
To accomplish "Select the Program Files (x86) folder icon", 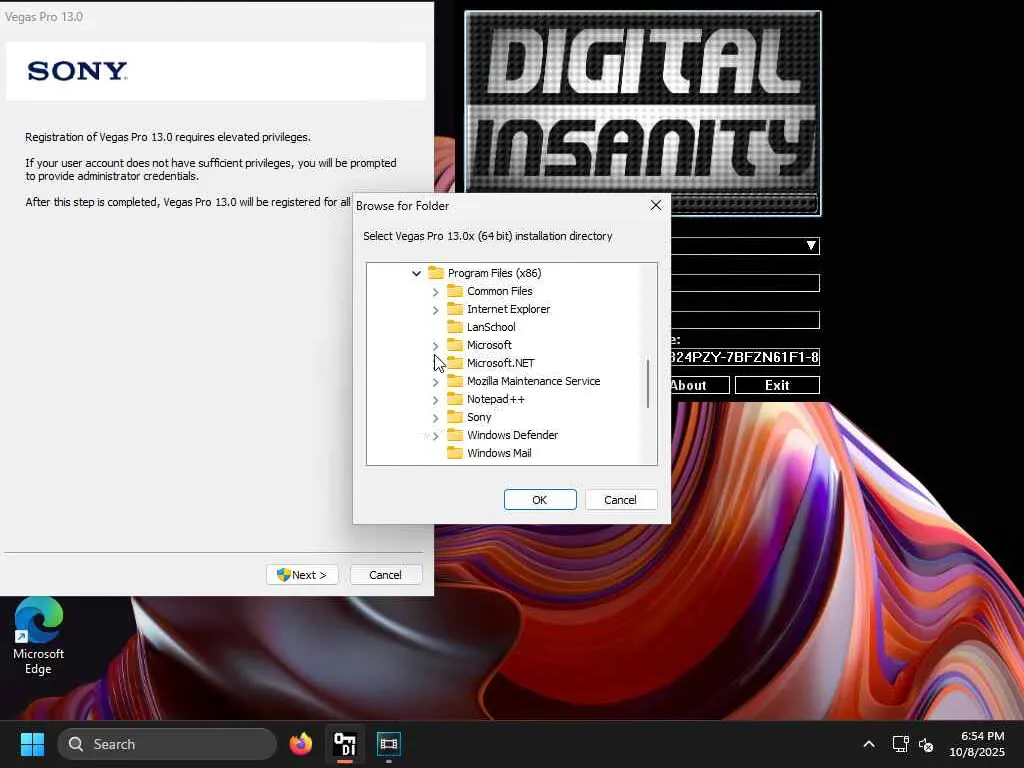I will (x=436, y=273).
